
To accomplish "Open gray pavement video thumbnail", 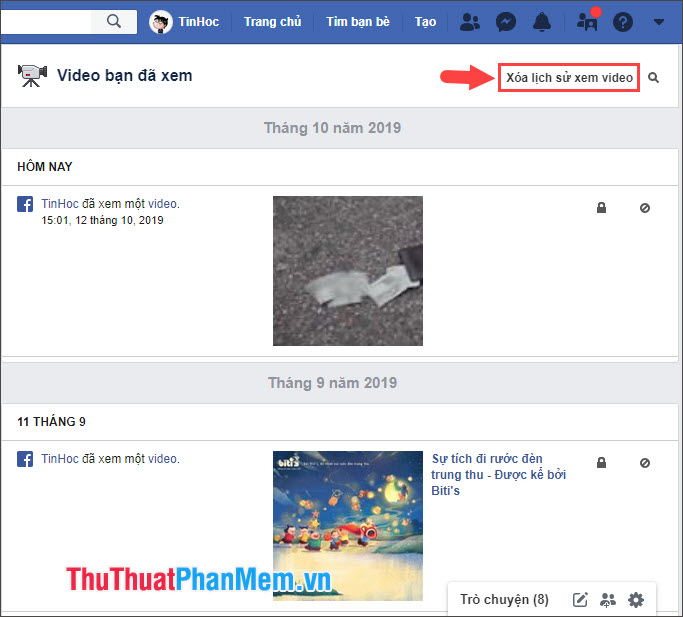I will 348,271.
